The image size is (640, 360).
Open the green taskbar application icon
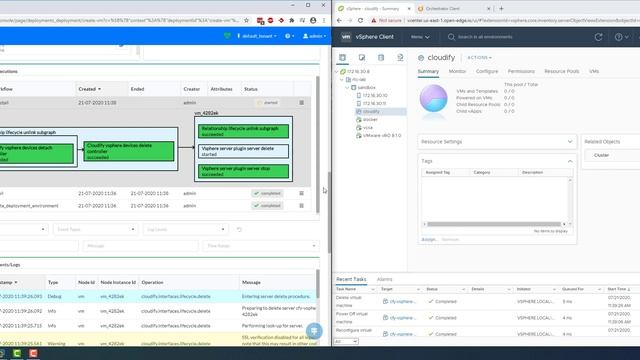click(x=17, y=353)
